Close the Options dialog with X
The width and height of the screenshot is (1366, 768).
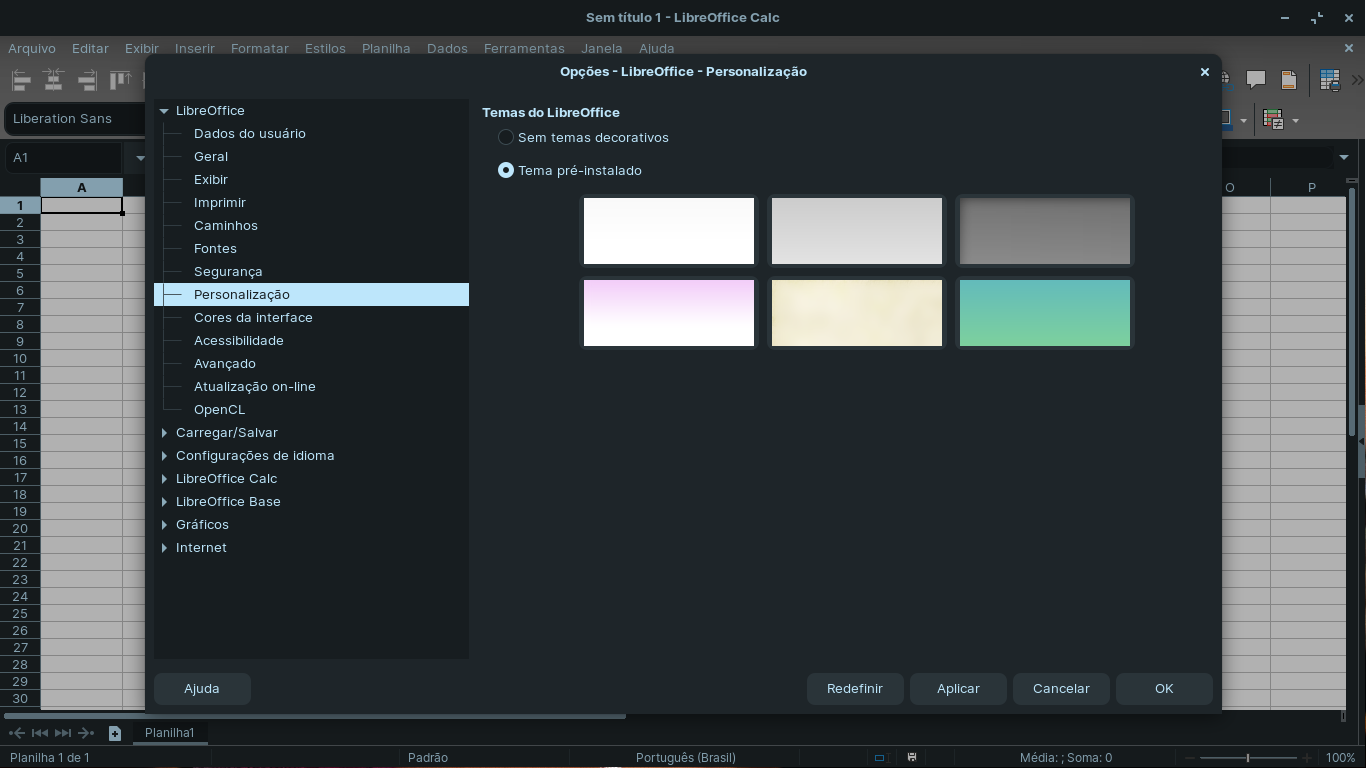coord(1205,71)
